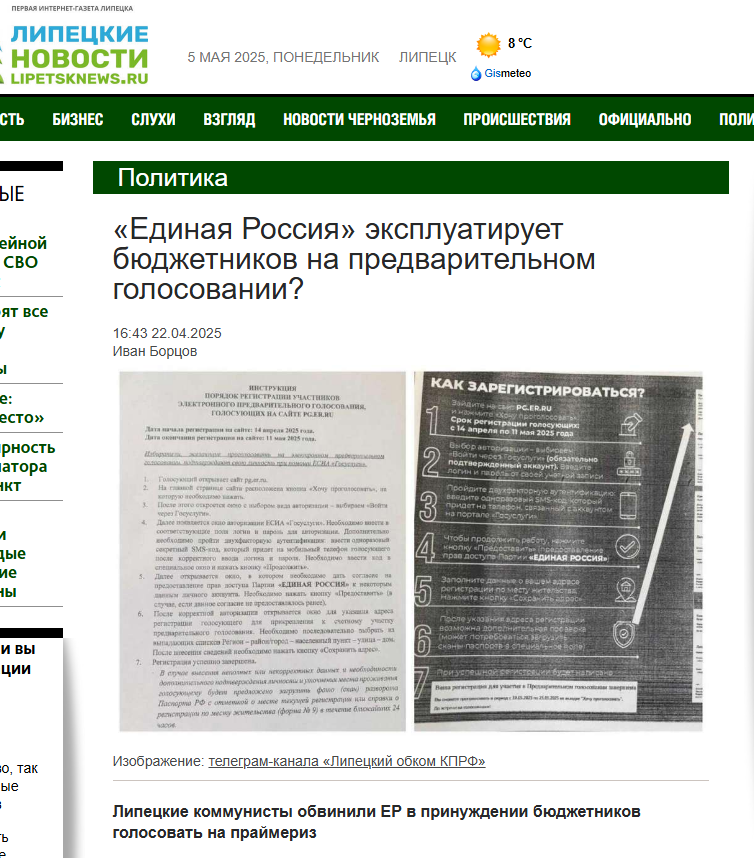Image resolution: width=754 pixels, height=858 pixels.
Task: Click the Политика category header
Action: 173,178
